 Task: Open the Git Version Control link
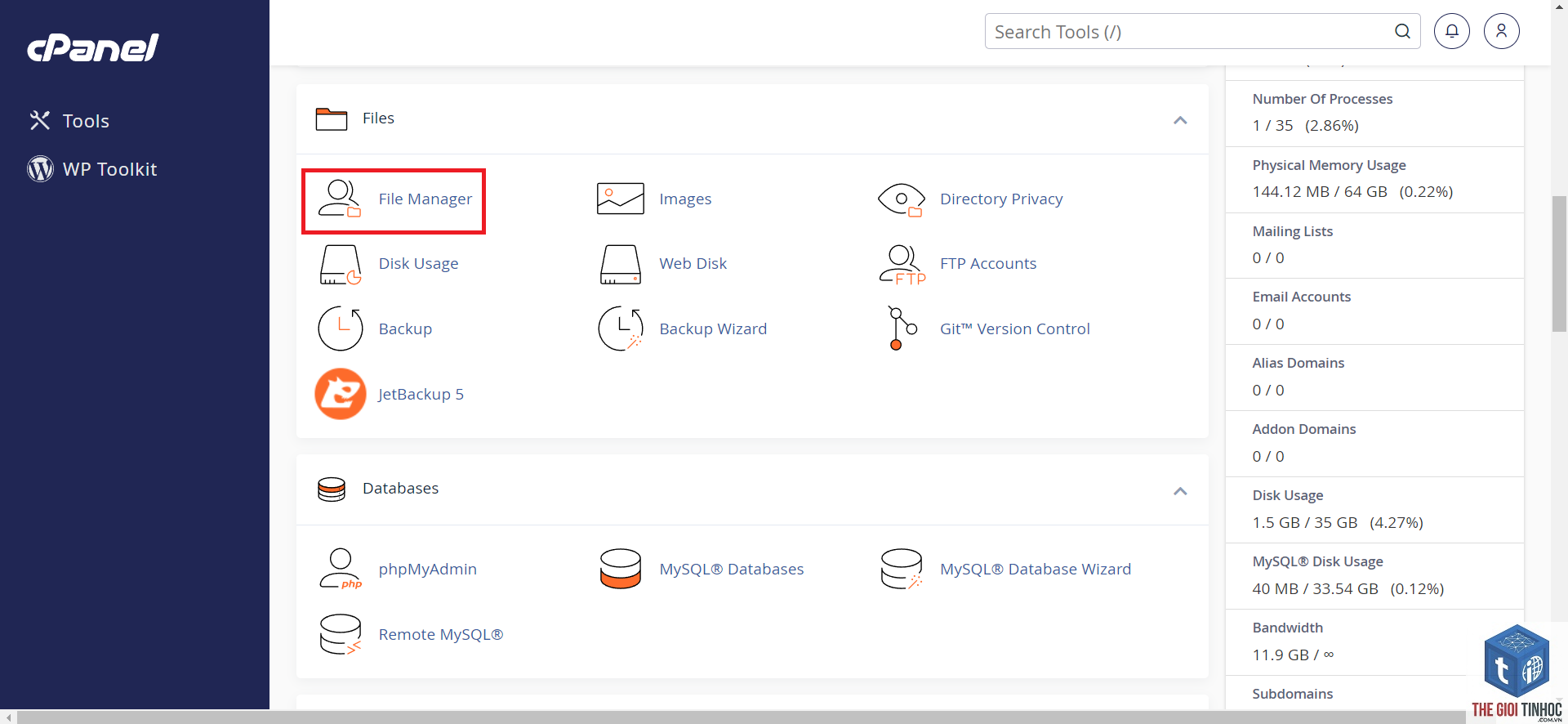(x=1015, y=328)
